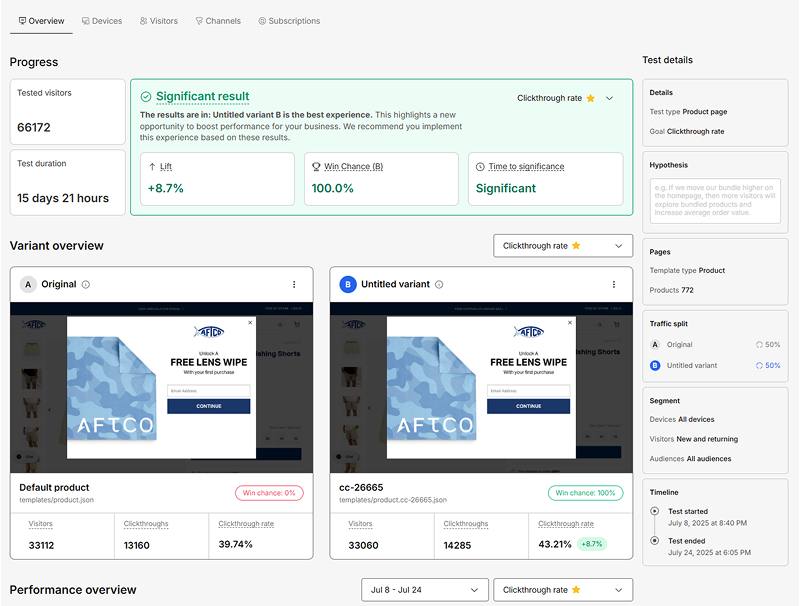Click the green checkmark Significant result icon
Viewport: 800px width, 606px height.
tap(146, 97)
